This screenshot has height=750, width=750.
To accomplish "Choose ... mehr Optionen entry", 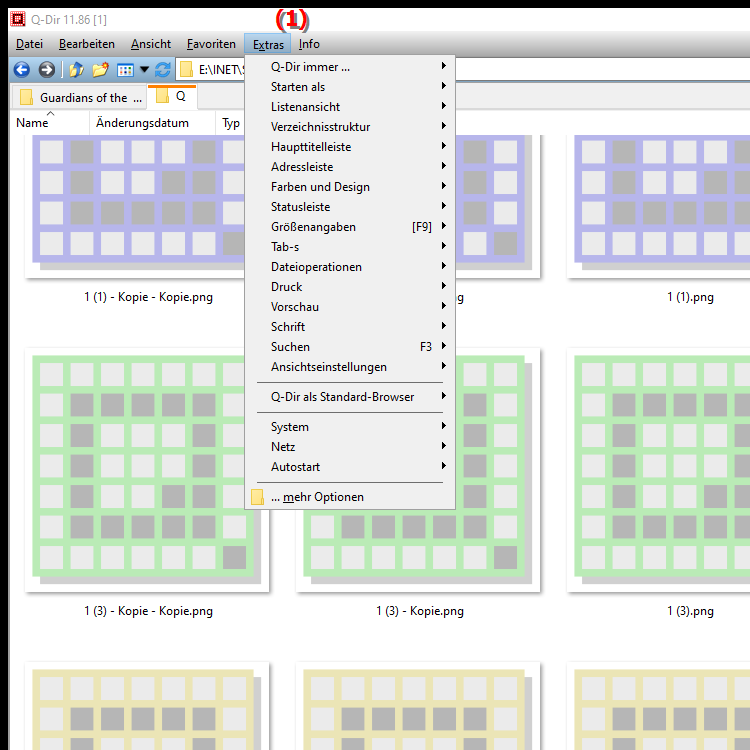I will click(x=350, y=497).
